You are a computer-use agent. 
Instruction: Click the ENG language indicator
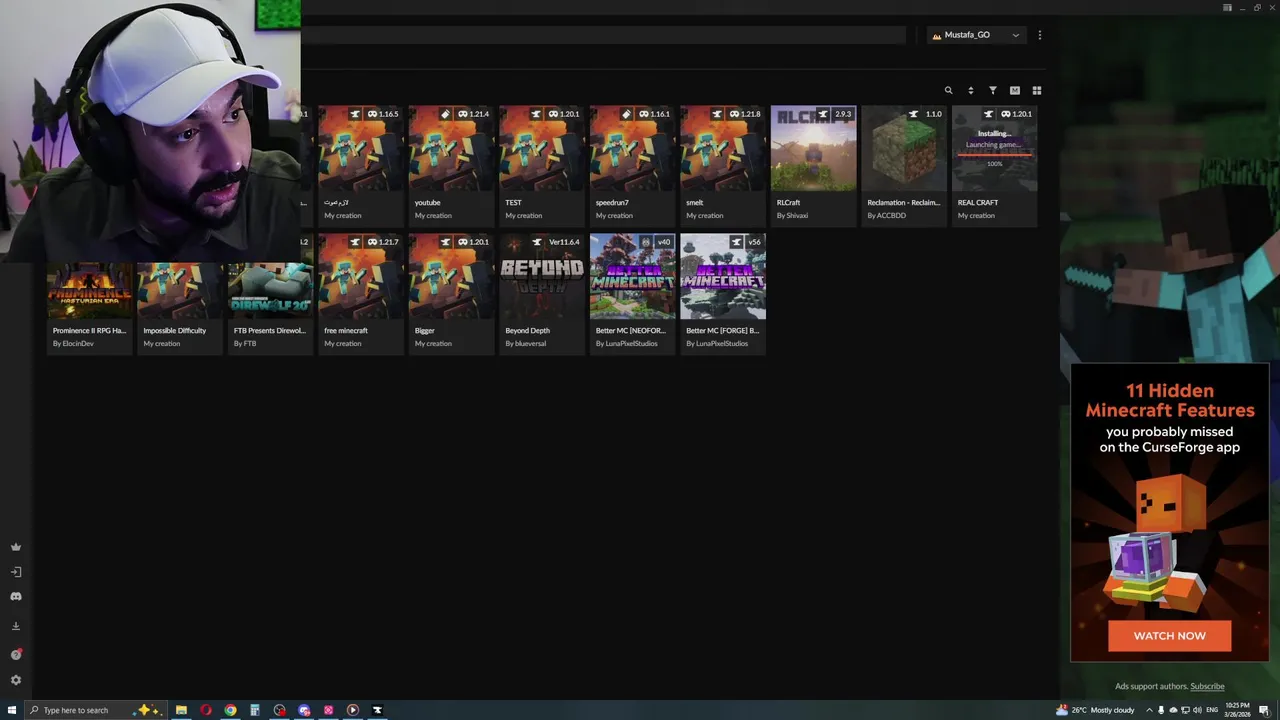coord(1212,710)
